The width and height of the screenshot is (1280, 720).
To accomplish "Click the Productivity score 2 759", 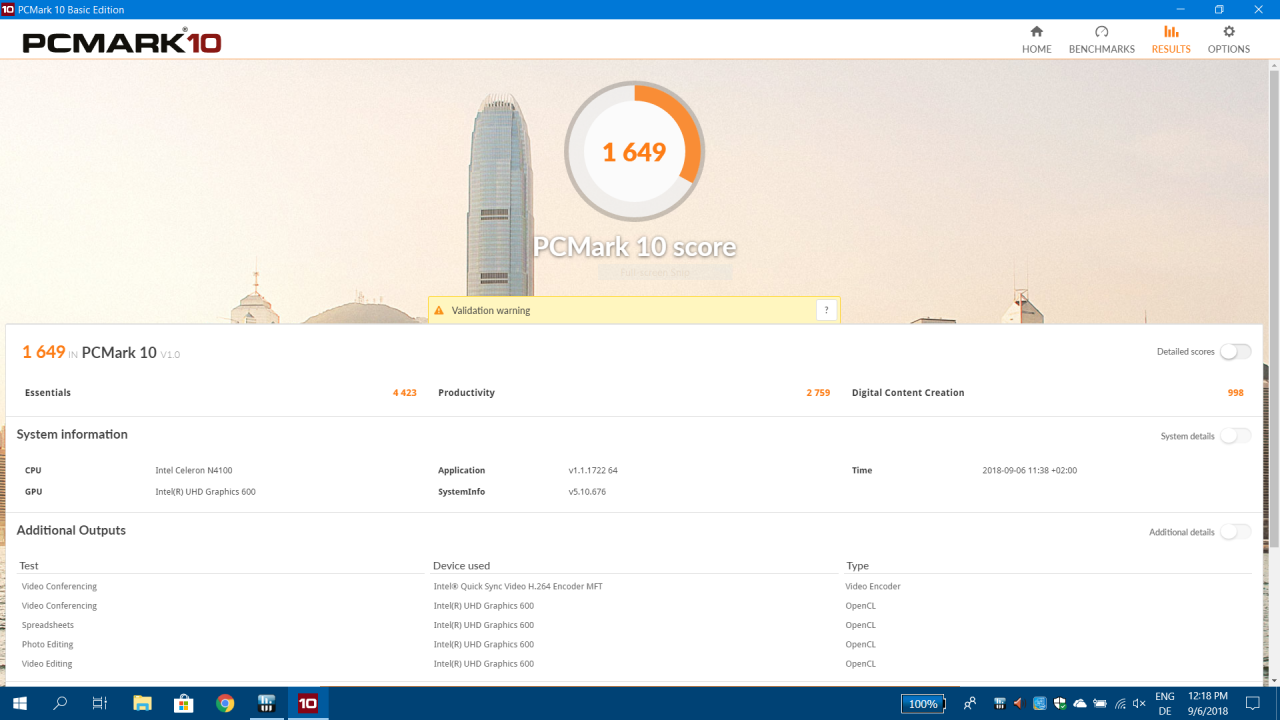I will coord(818,393).
